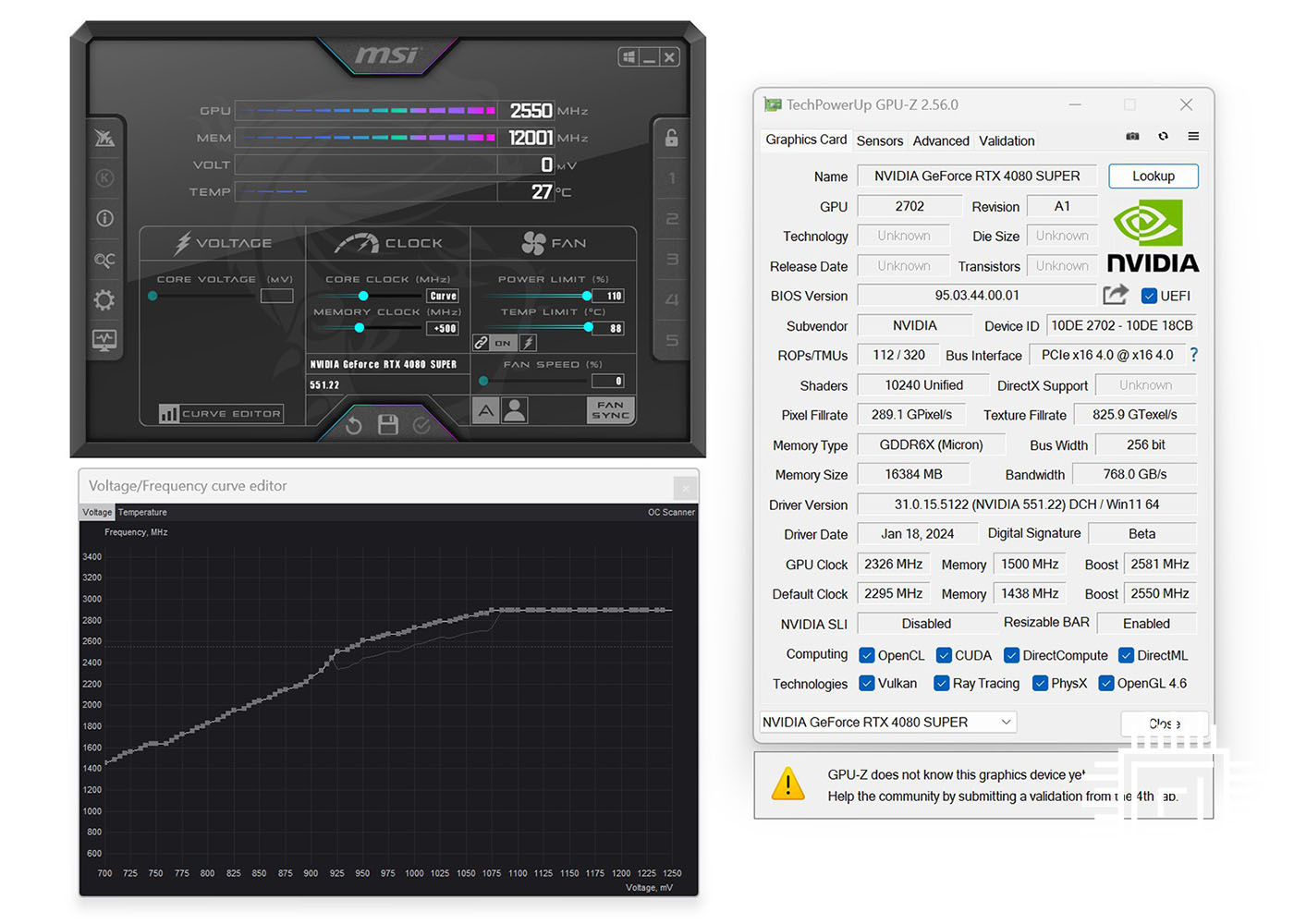The width and height of the screenshot is (1294, 924).
Task: Click the memory clock slider handle
Action: click(360, 328)
